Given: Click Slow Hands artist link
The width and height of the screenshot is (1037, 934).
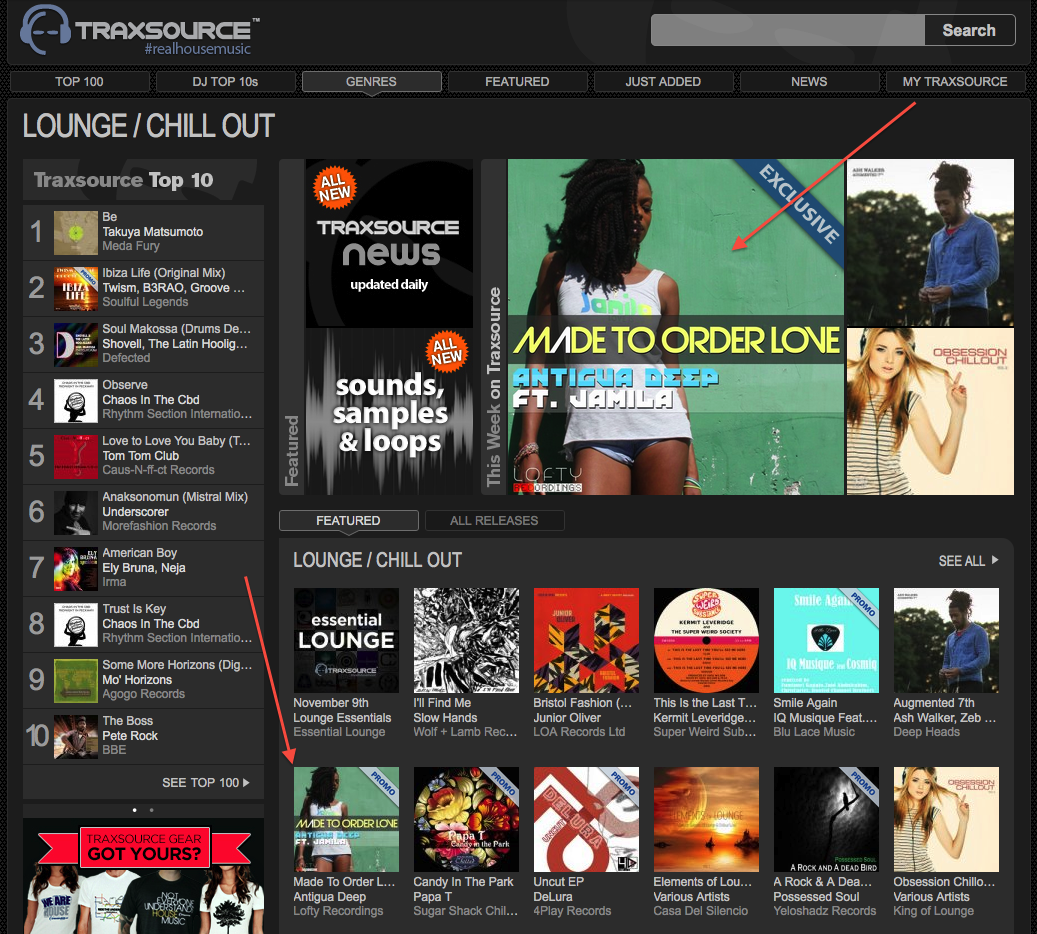Looking at the screenshot, I should [x=445, y=718].
